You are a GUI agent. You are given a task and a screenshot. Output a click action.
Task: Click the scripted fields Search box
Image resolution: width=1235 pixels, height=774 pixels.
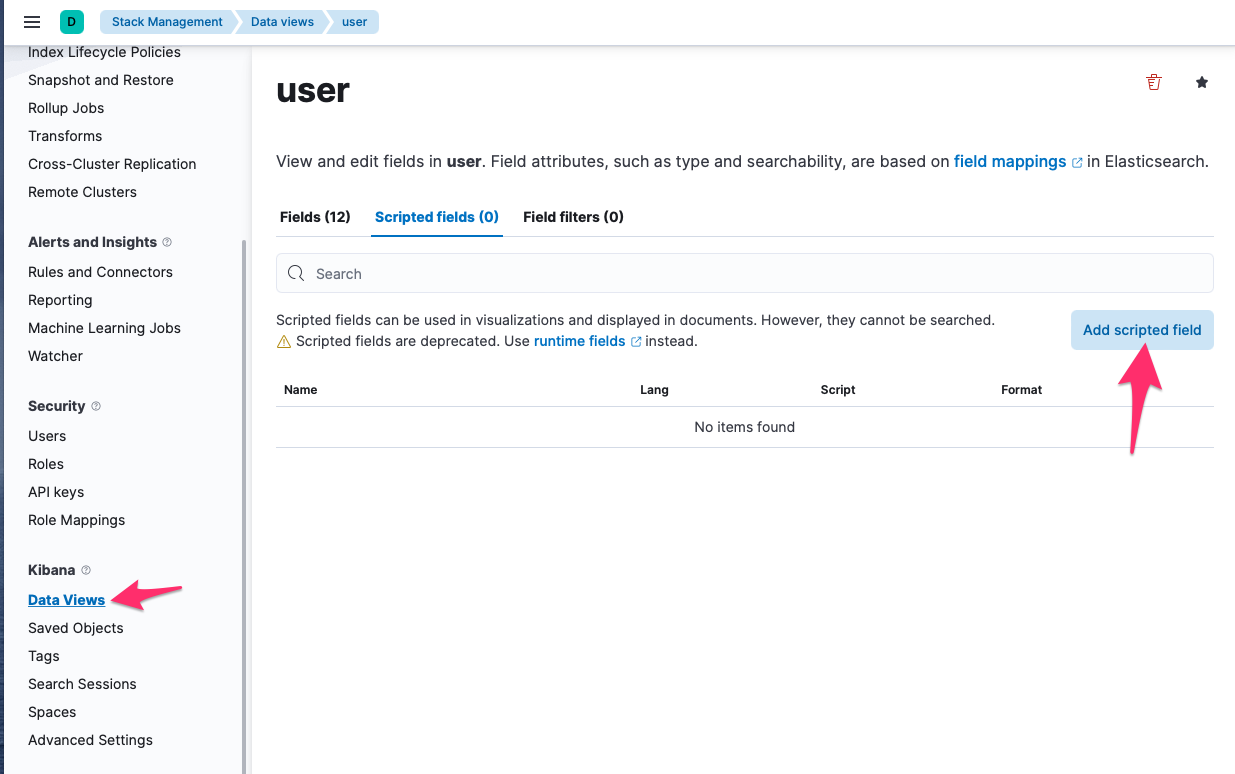(760, 274)
